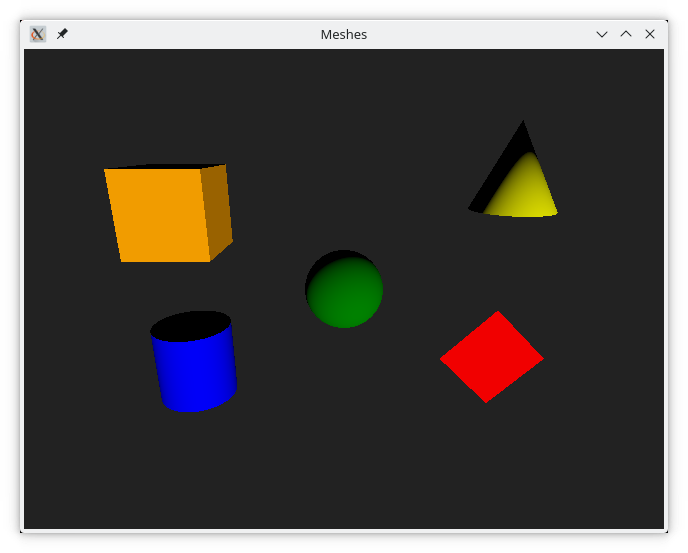This screenshot has width=688, height=553.
Task: Close the Meshes window
Action: coord(650,34)
